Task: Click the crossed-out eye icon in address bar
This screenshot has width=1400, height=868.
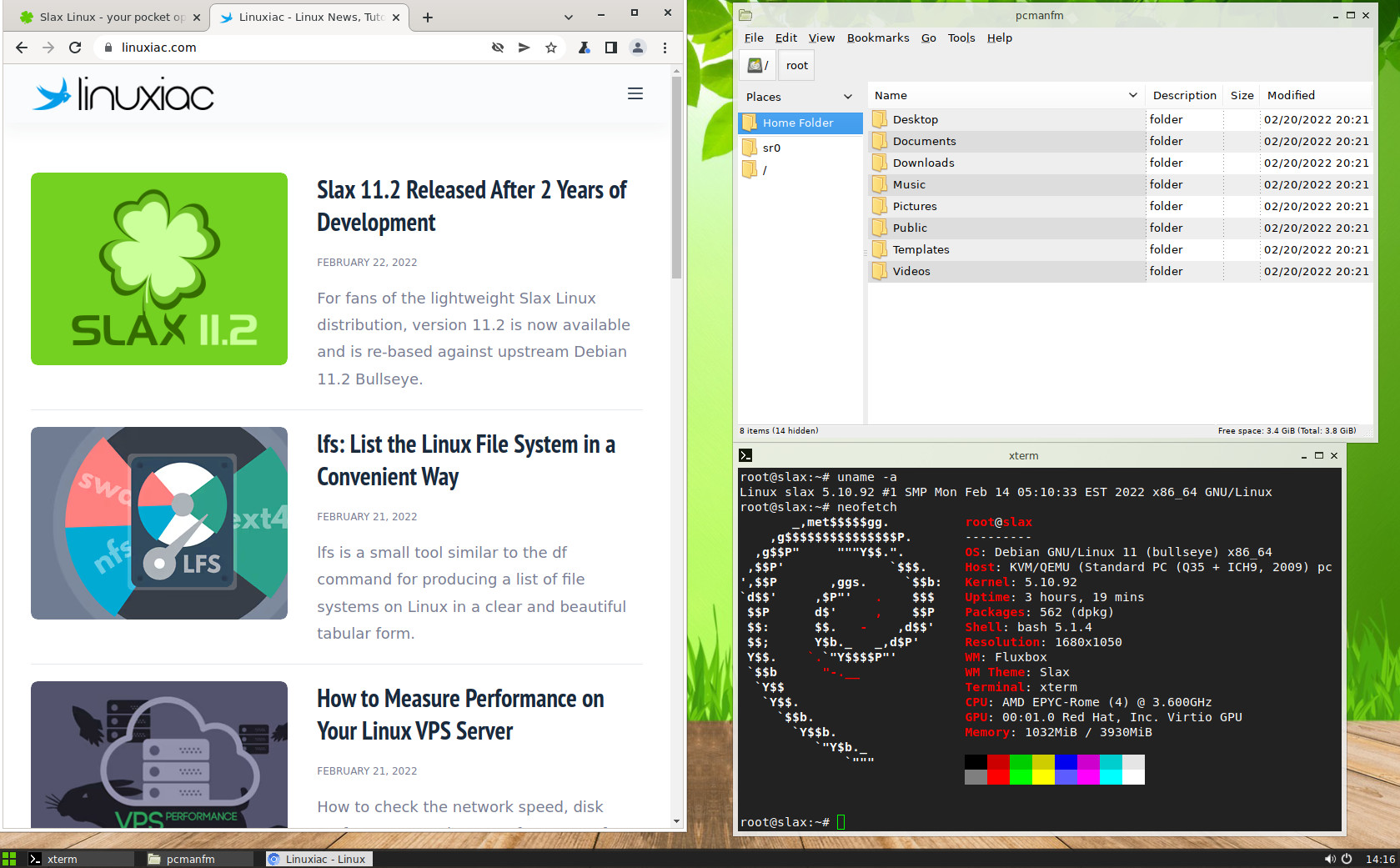Action: (498, 48)
